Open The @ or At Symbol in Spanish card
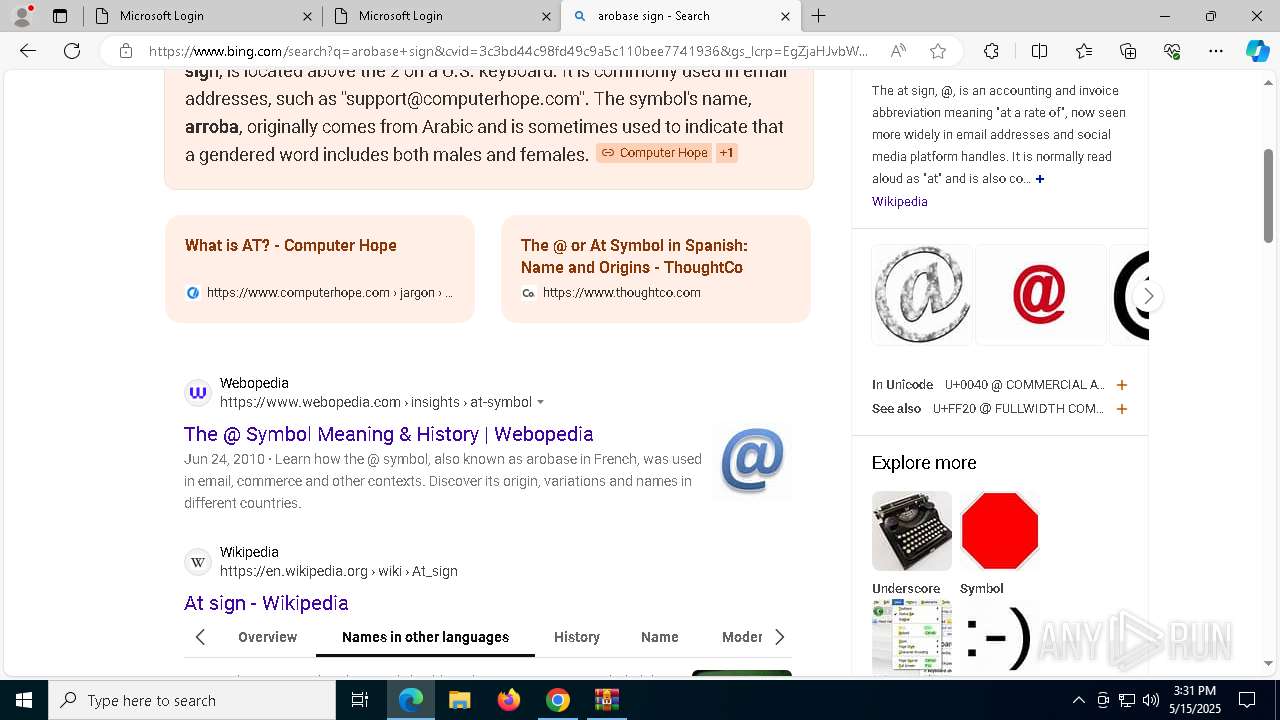Screen dimensions: 1280x720 656,268
